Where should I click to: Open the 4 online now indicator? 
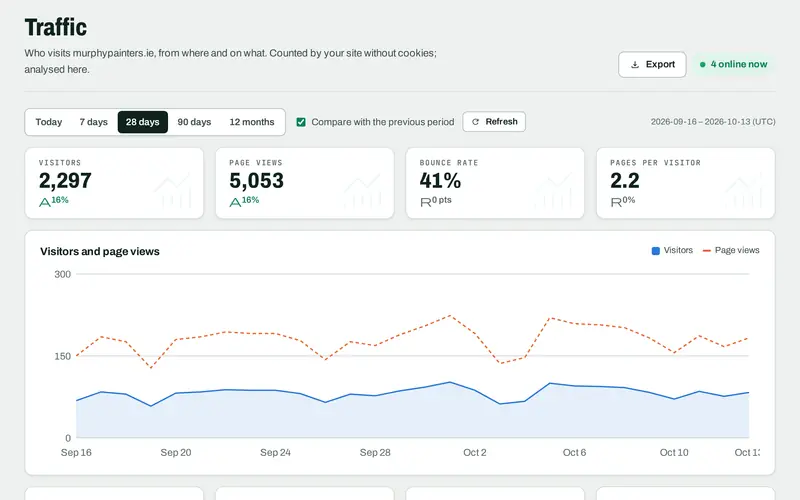(733, 64)
